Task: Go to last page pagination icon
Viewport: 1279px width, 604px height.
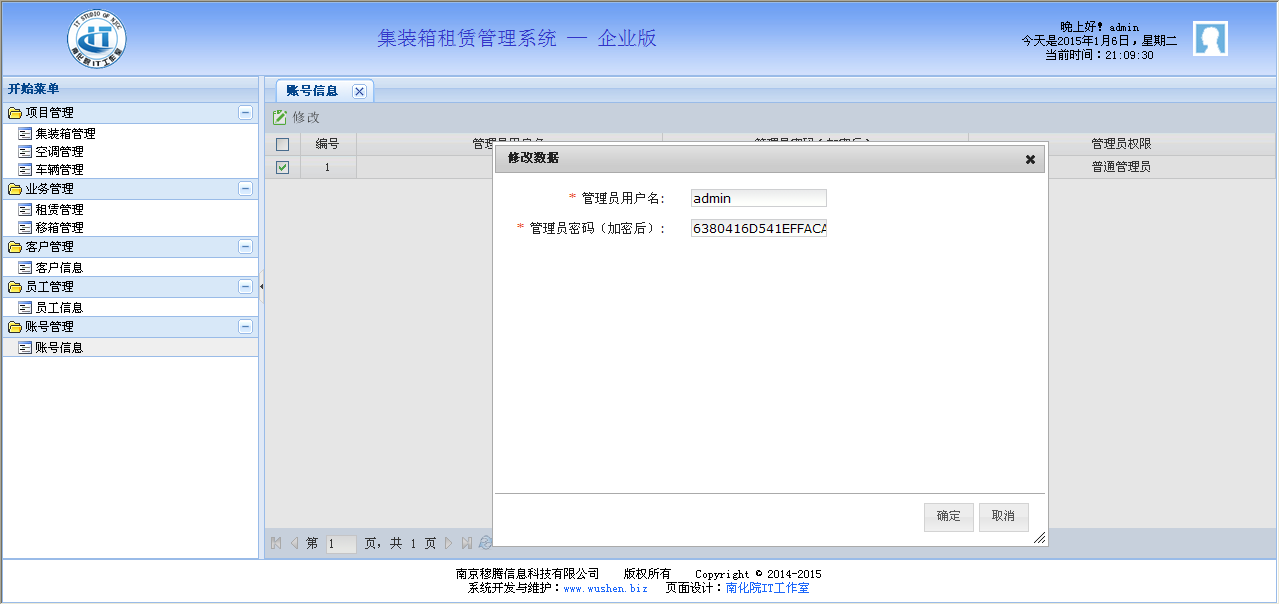Action: coord(466,543)
